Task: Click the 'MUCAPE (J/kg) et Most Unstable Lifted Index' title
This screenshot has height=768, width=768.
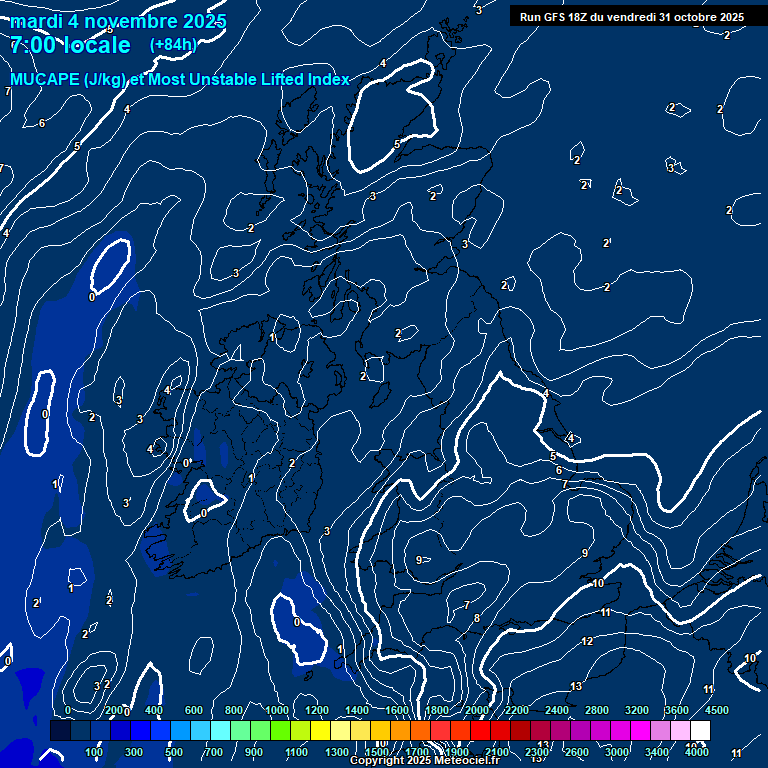Action: [180, 79]
